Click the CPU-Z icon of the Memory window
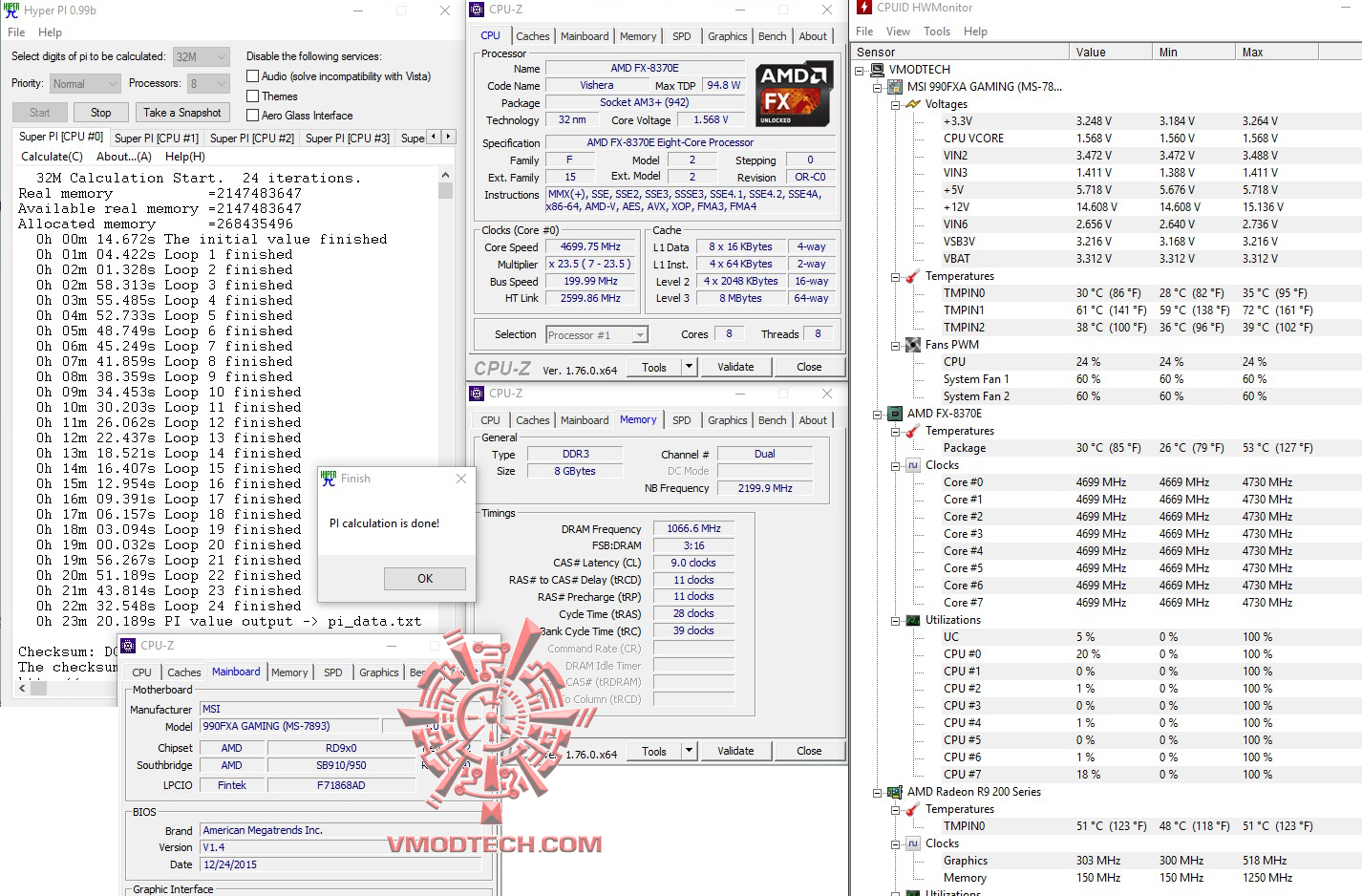Image resolution: width=1362 pixels, height=896 pixels. (x=478, y=394)
